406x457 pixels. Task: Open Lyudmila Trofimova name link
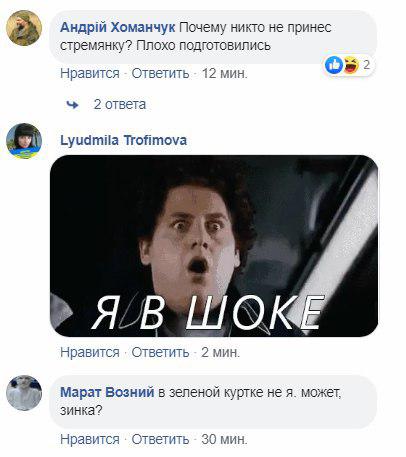(123, 140)
